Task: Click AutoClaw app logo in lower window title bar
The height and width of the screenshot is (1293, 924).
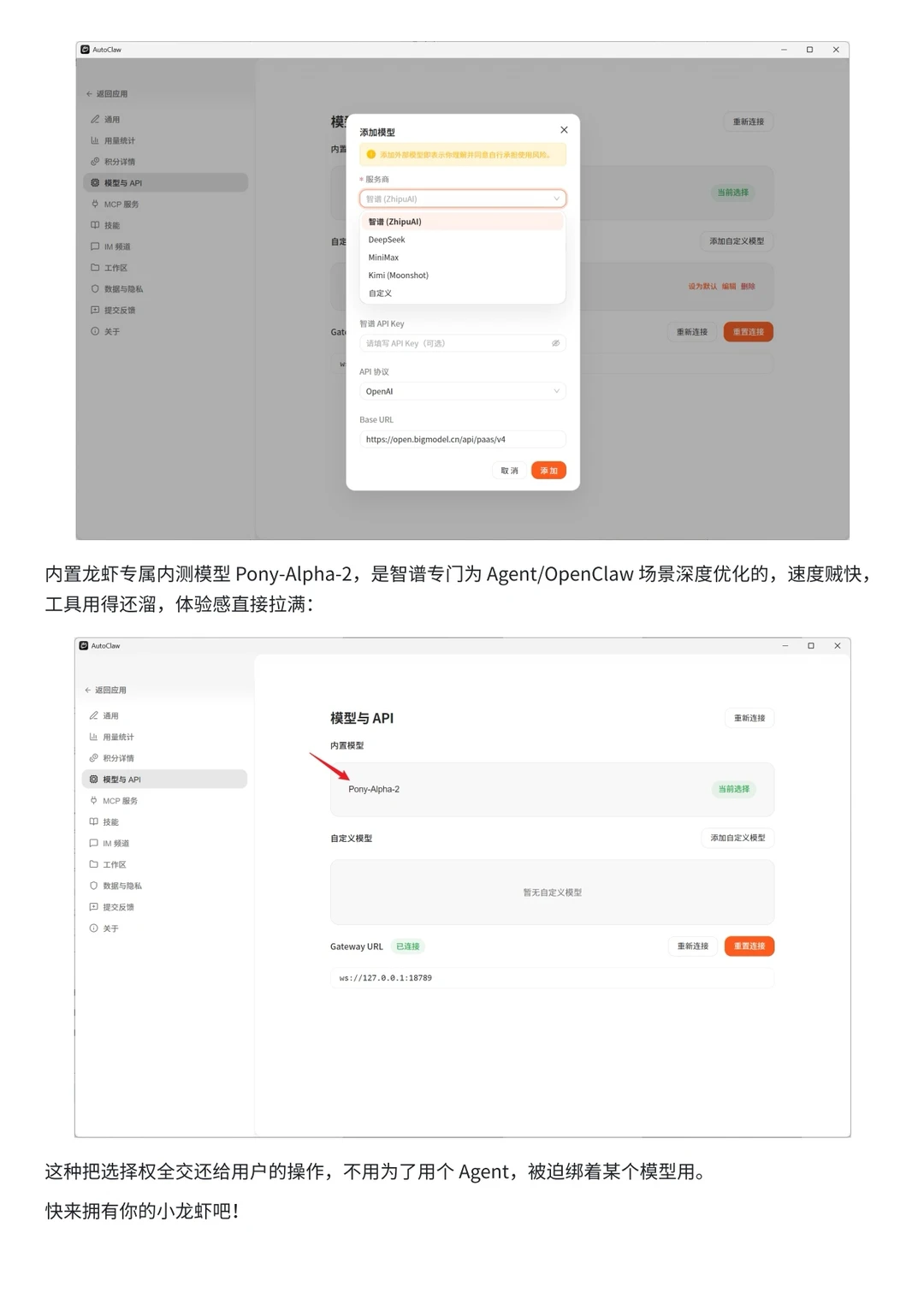Action: pyautogui.click(x=84, y=646)
